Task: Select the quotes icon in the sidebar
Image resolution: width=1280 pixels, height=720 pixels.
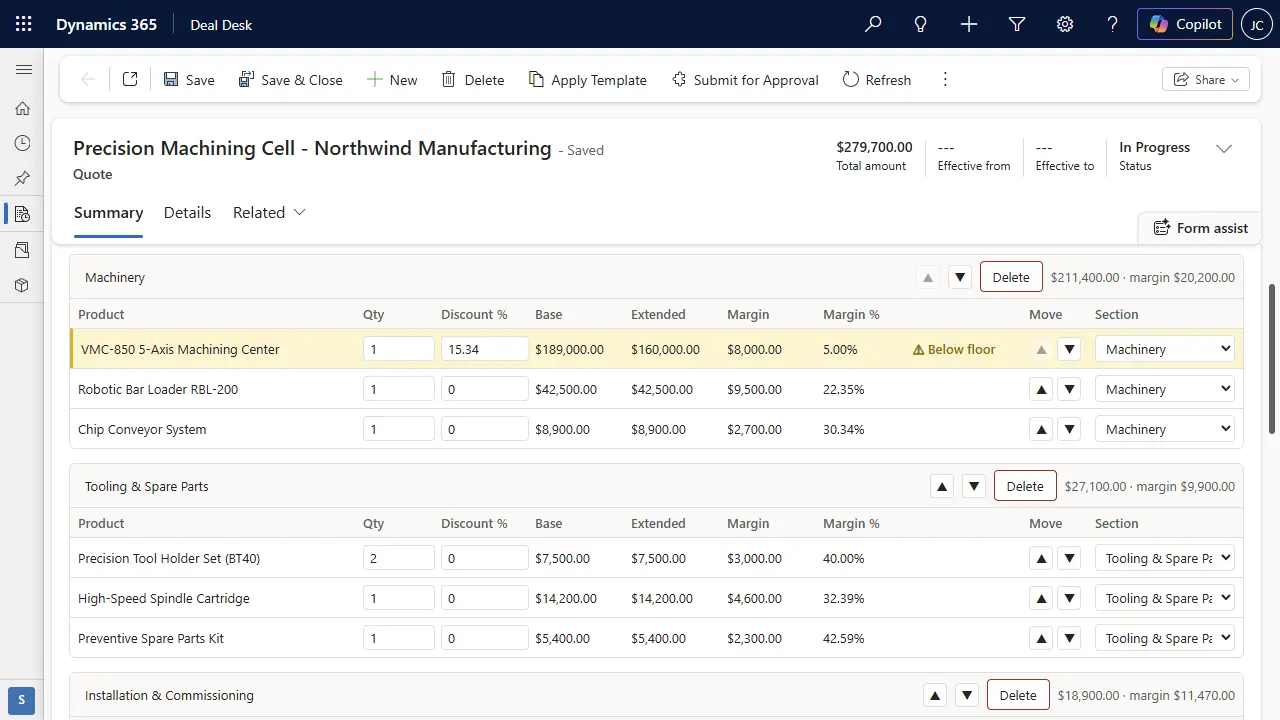Action: (23, 213)
